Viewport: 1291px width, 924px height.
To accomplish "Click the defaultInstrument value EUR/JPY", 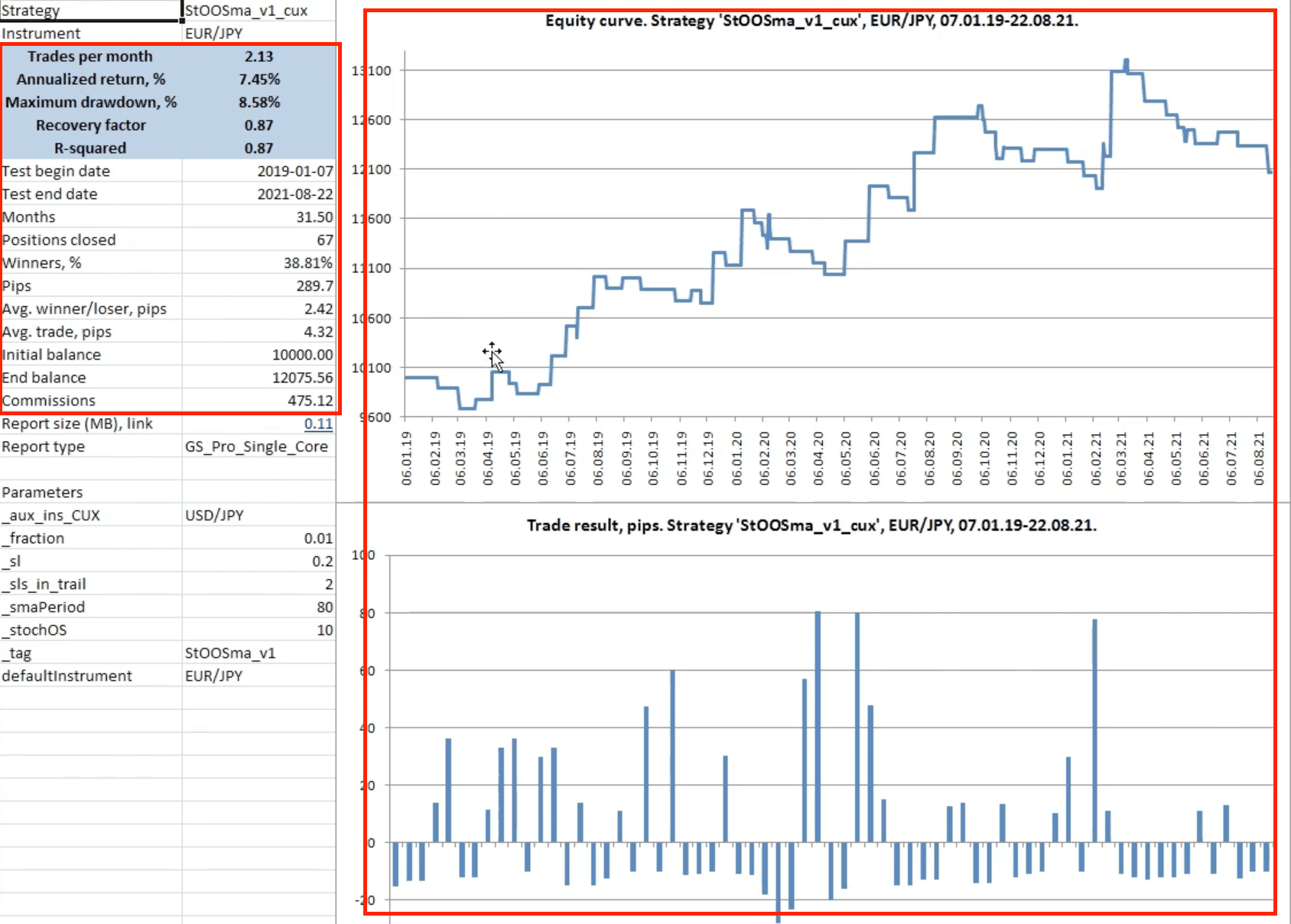I will click(213, 676).
